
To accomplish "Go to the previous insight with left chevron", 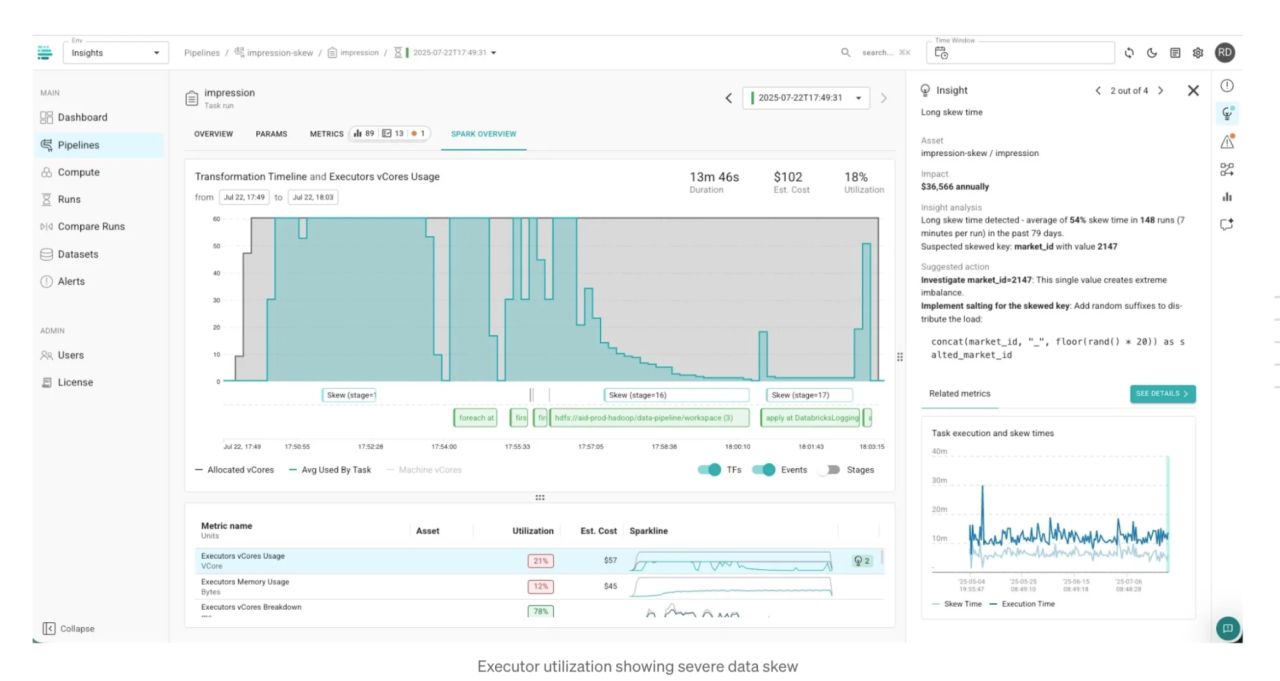I will pyautogui.click(x=1098, y=91).
